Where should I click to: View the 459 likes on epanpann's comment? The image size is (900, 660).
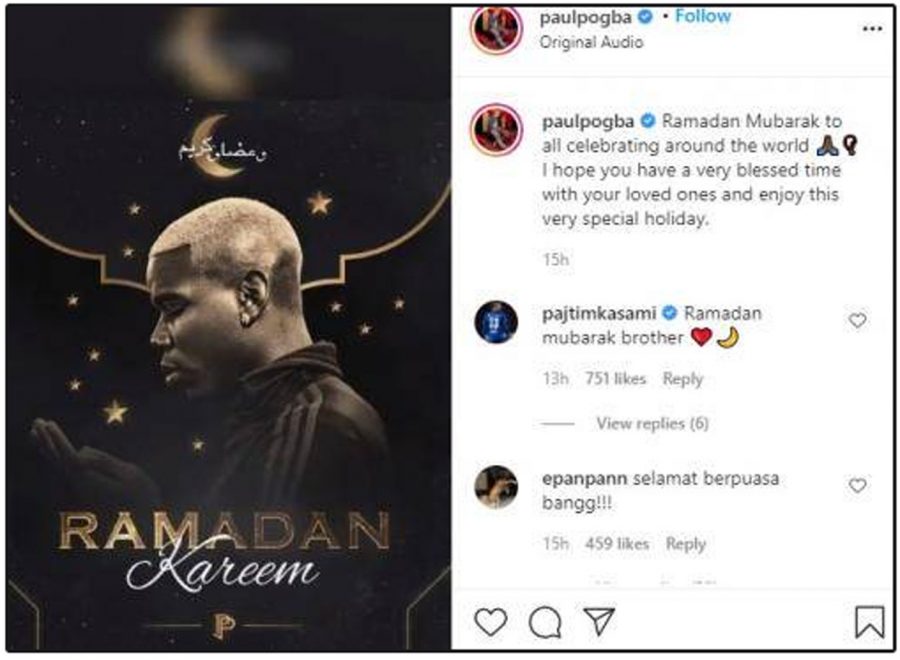point(617,543)
